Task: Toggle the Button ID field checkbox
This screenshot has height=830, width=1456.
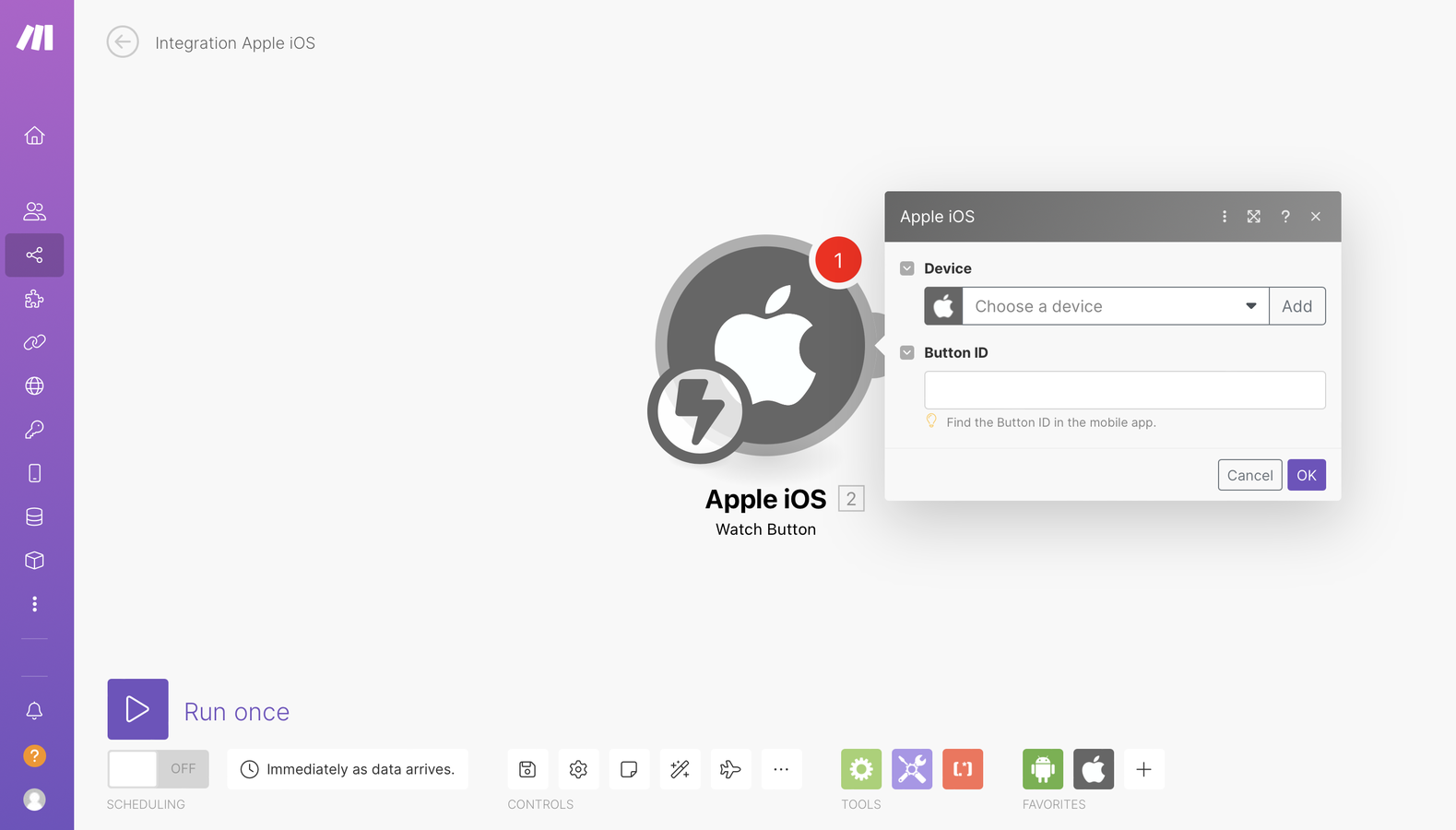Action: (x=907, y=352)
